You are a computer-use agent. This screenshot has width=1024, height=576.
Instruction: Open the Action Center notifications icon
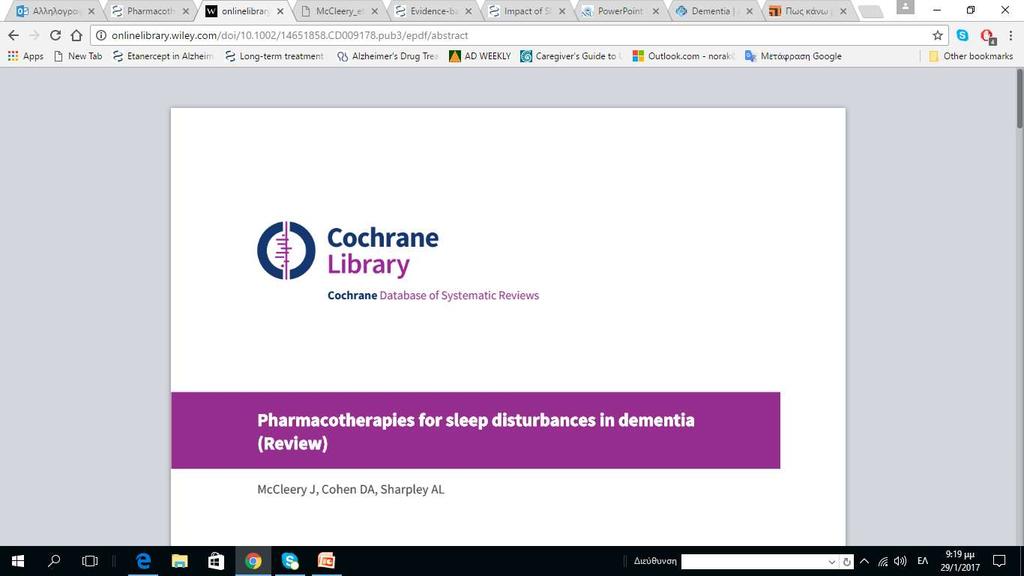click(999, 561)
